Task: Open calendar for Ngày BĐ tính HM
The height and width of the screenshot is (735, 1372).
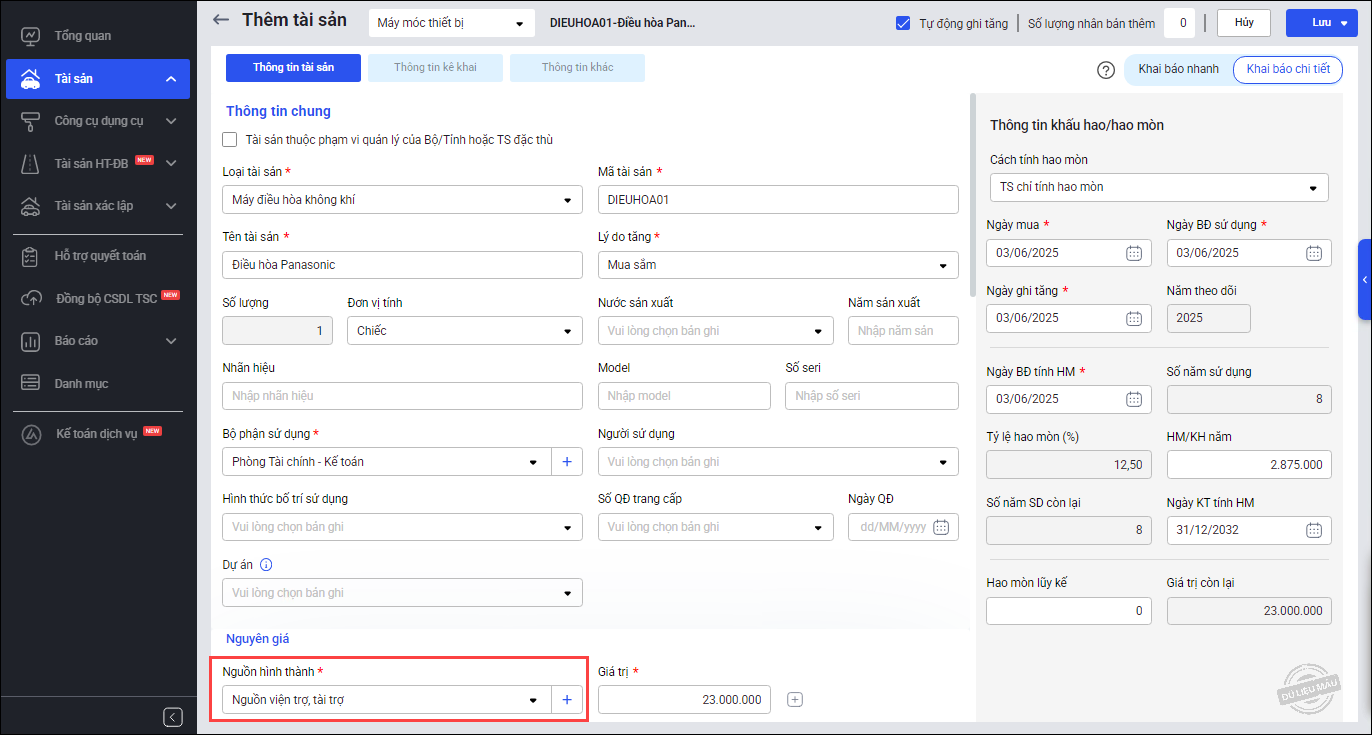Action: point(1134,399)
